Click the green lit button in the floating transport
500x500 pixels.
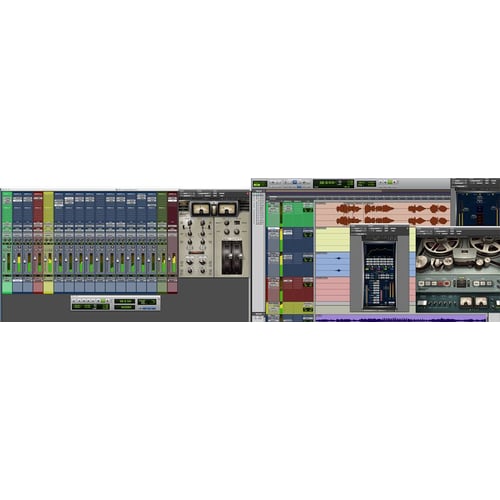[x=103, y=301]
